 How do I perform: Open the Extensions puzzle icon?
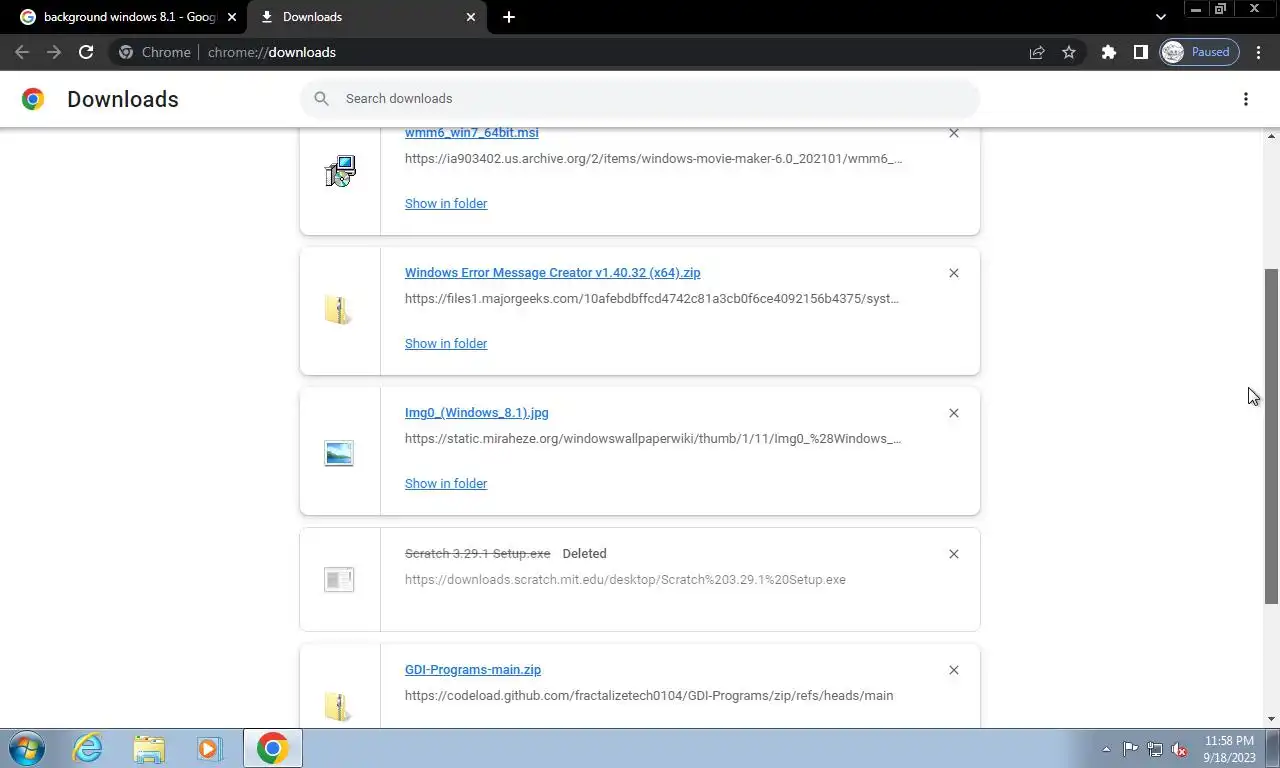point(1108,52)
